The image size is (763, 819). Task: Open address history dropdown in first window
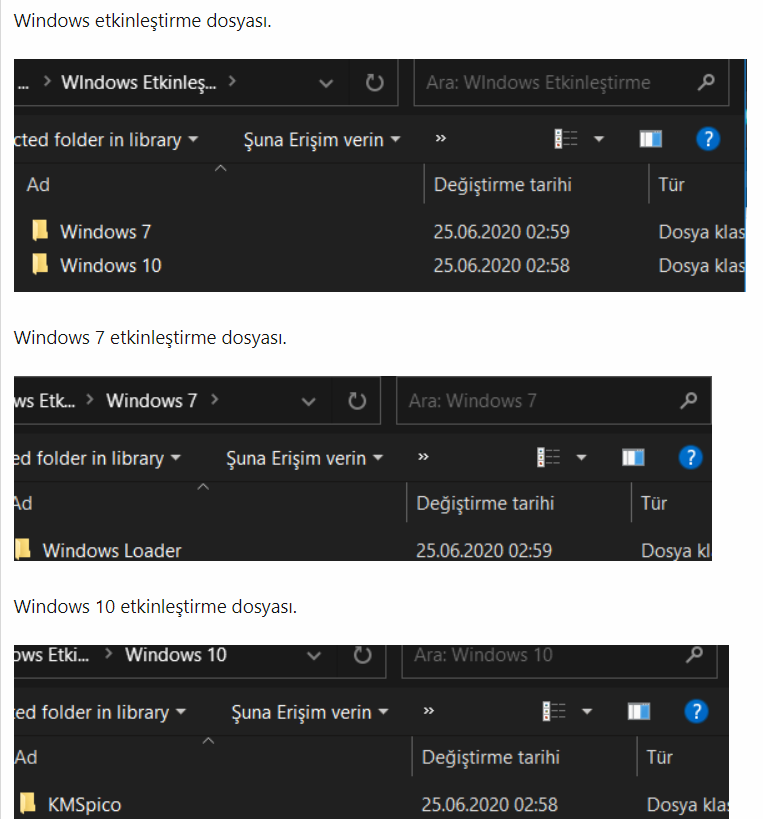(326, 83)
